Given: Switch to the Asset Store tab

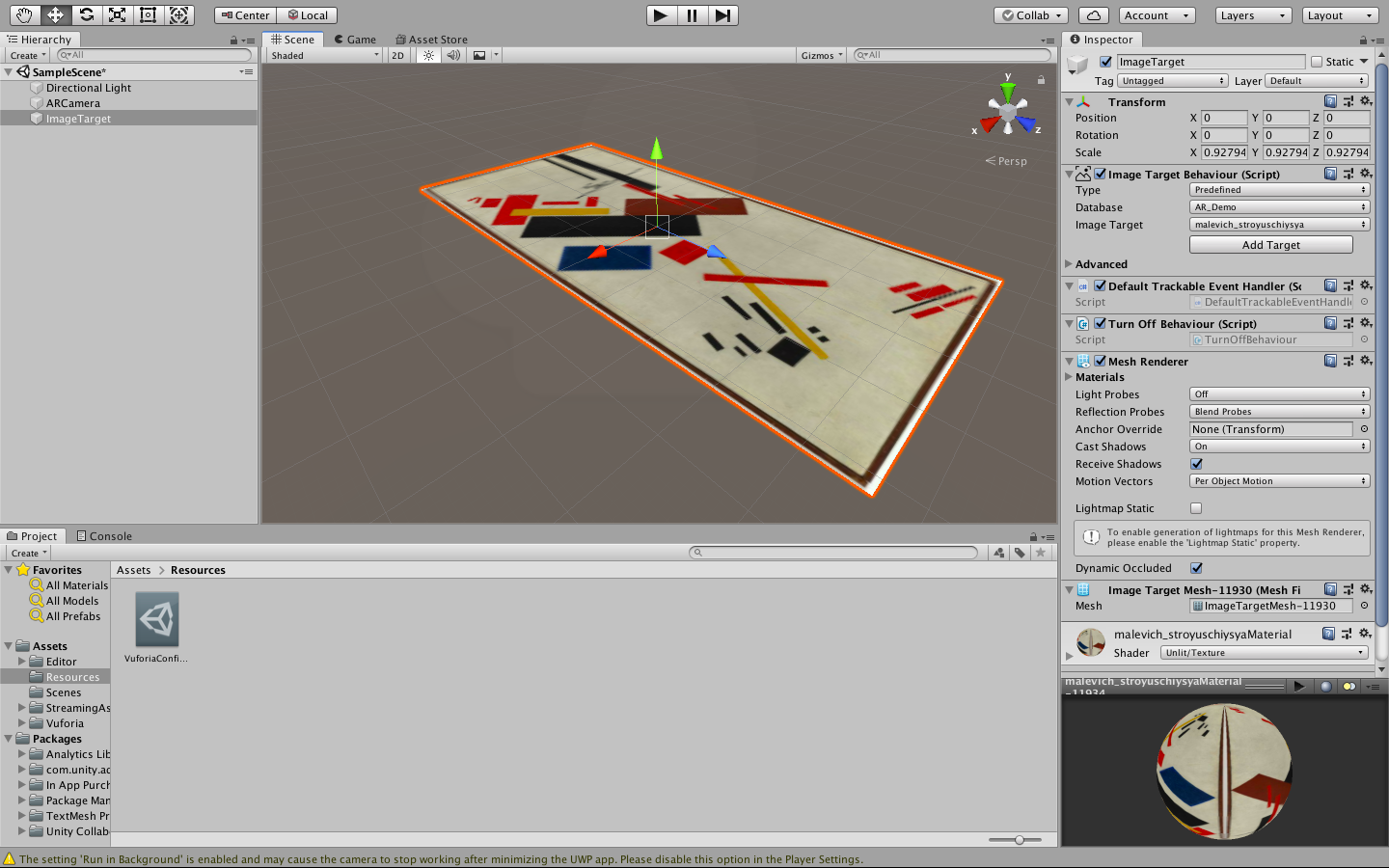Looking at the screenshot, I should click(431, 40).
